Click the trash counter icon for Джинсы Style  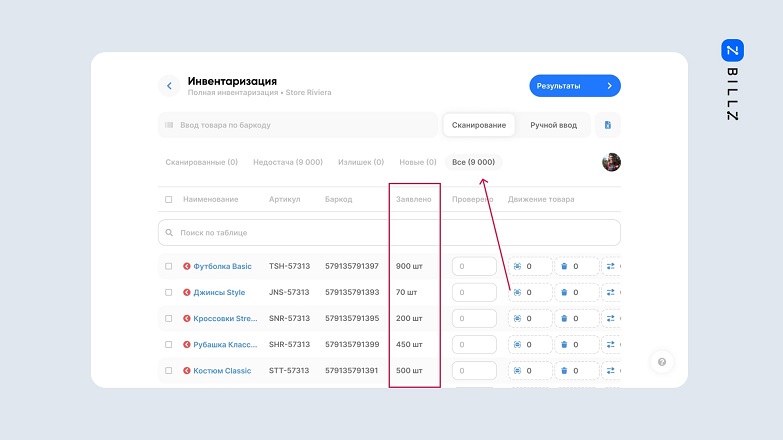[564, 292]
